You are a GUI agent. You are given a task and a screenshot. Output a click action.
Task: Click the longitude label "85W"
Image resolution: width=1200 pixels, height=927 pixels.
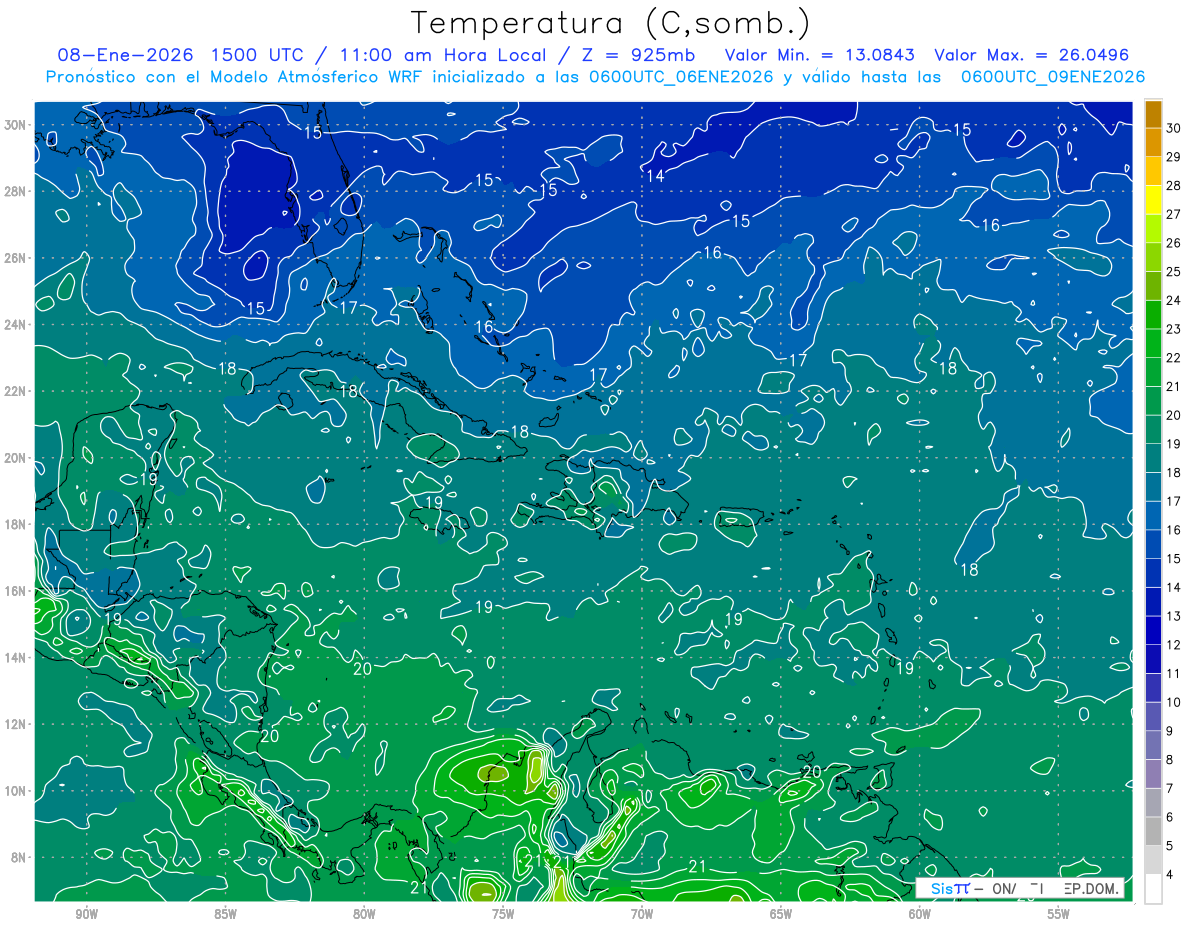(225, 914)
